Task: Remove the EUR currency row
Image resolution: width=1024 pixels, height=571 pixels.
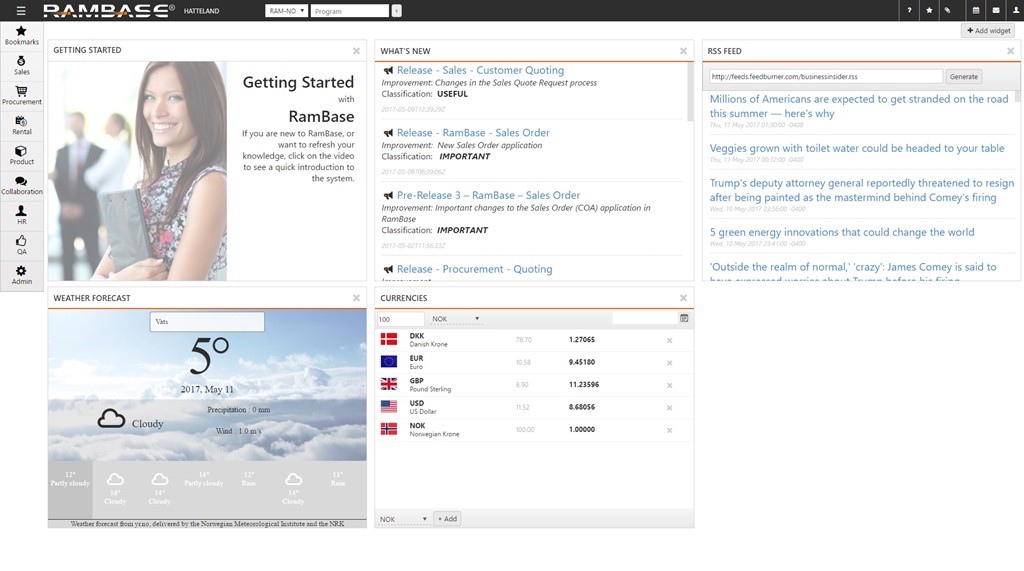Action: [669, 363]
